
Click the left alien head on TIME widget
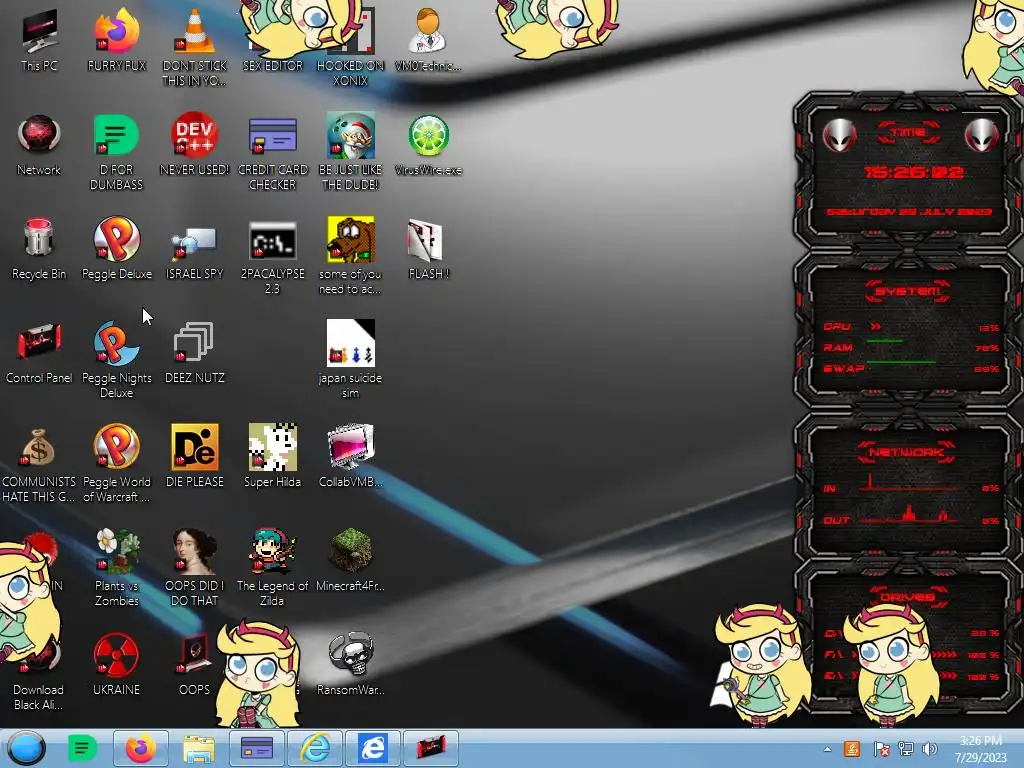click(x=840, y=136)
